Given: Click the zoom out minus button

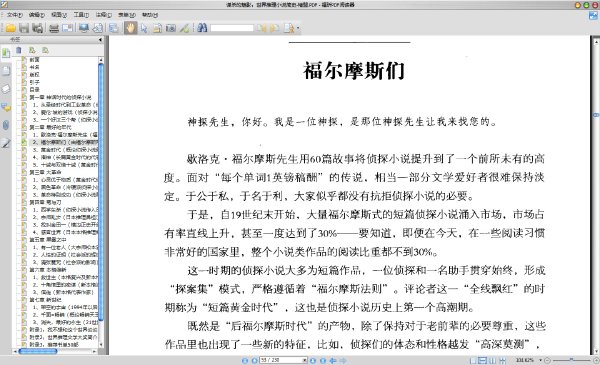Looking at the screenshot, I should pyautogui.click(x=548, y=360).
